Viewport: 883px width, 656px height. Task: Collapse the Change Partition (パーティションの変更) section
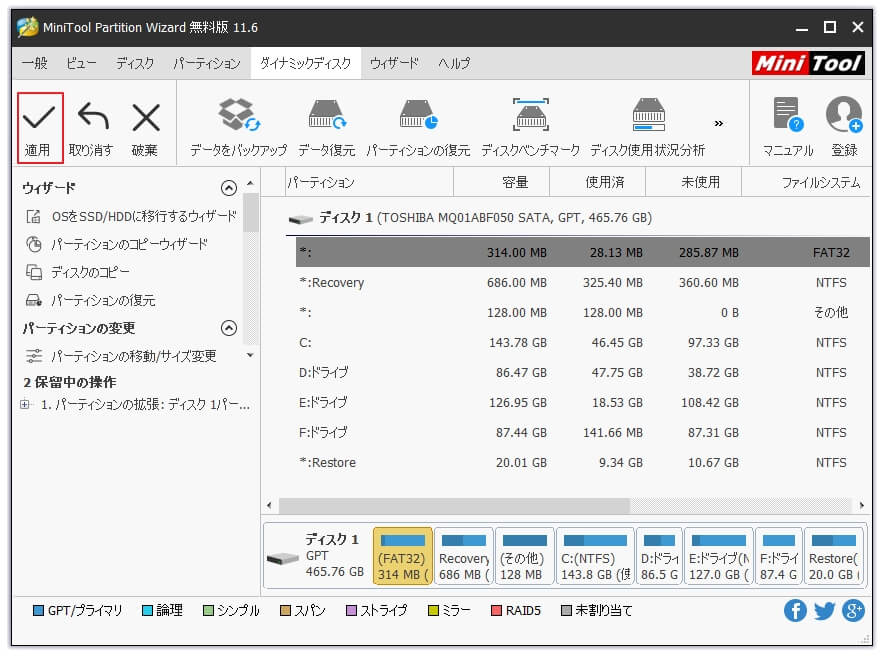(x=229, y=328)
